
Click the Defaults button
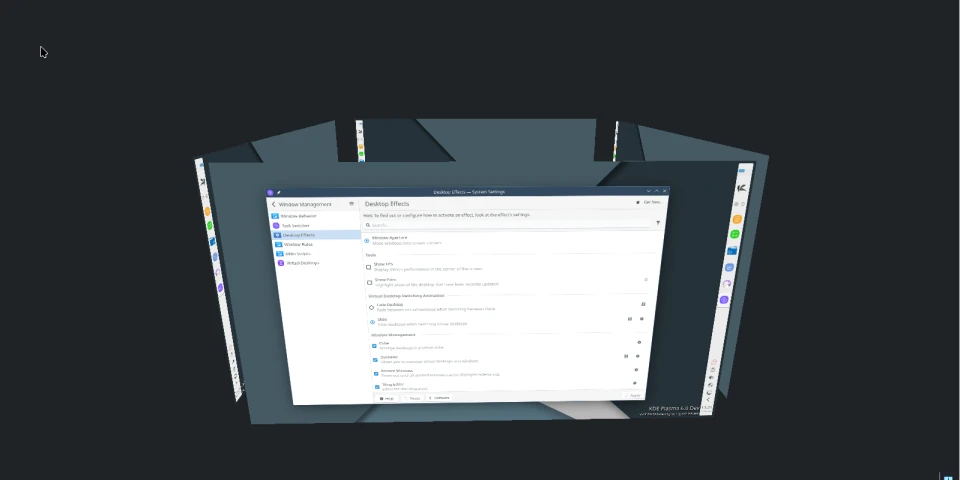[x=438, y=398]
